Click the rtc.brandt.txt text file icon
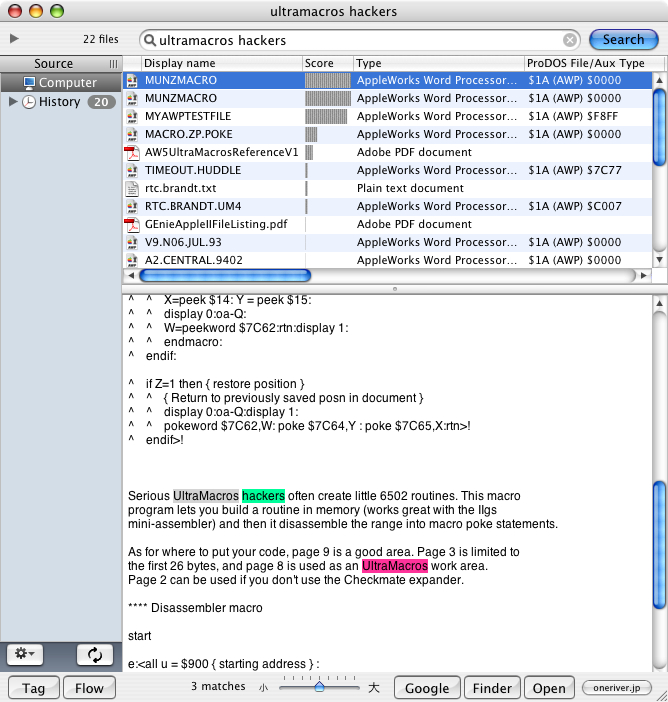Image resolution: width=668 pixels, height=702 pixels. coord(131,188)
